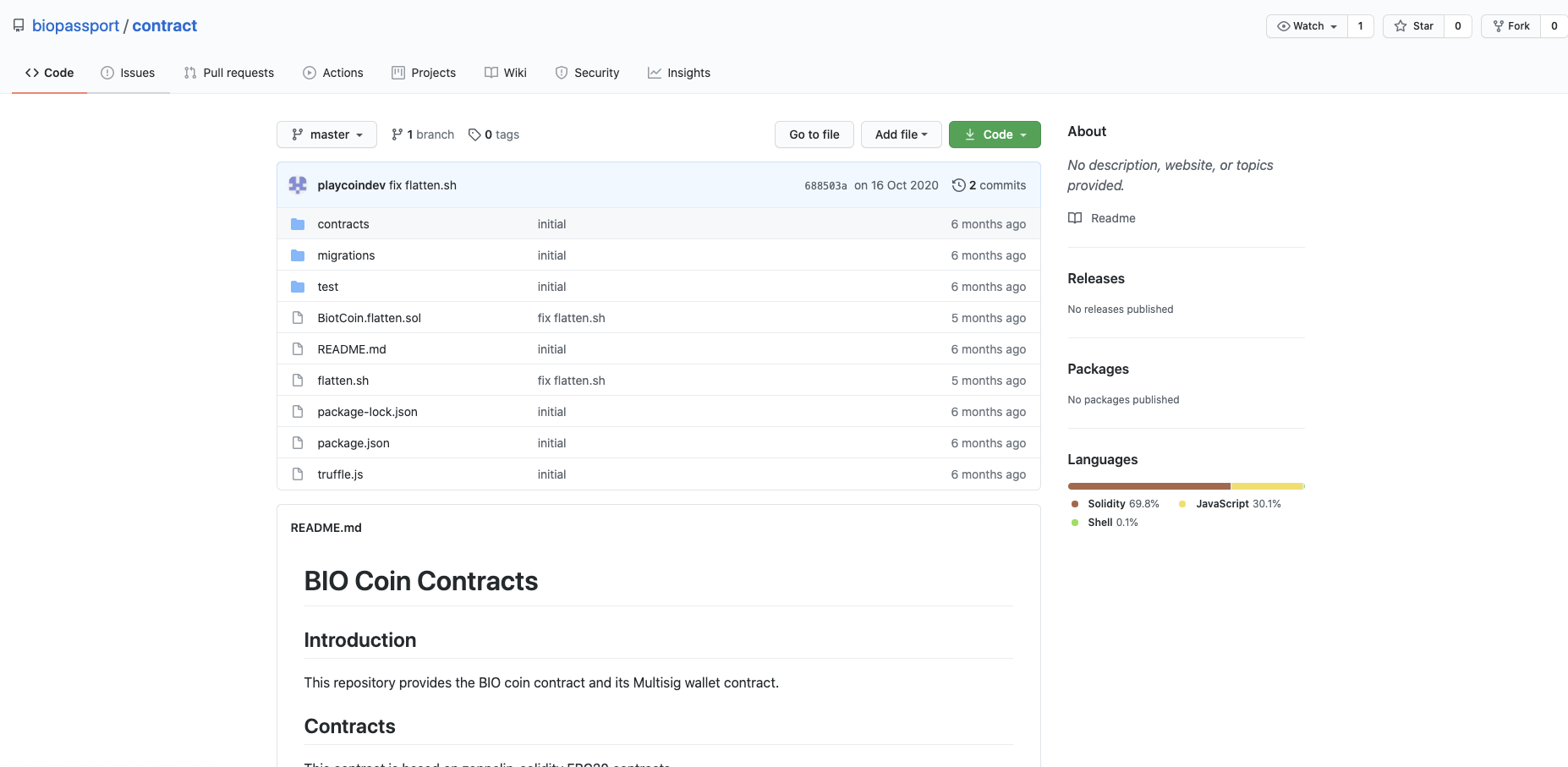The image size is (1568, 767).
Task: Open the latest commit message fix flatten.sh
Action: (x=423, y=185)
